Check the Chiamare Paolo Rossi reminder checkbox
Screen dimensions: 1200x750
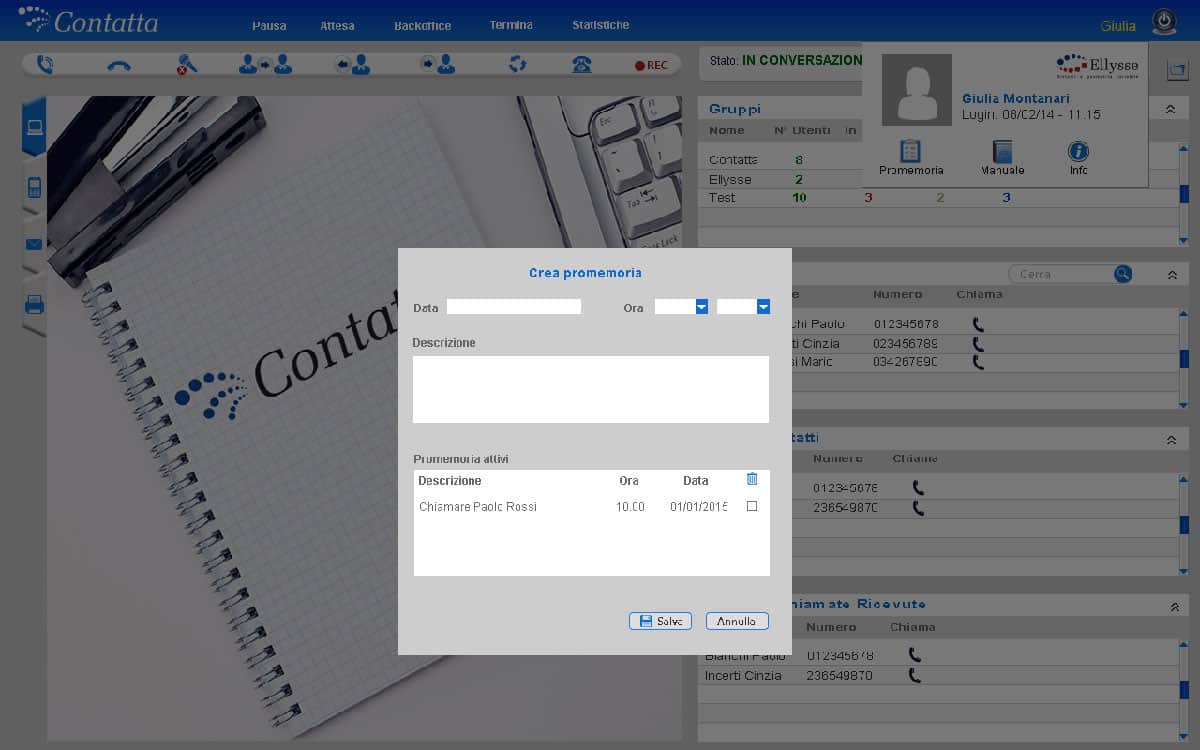tap(752, 507)
